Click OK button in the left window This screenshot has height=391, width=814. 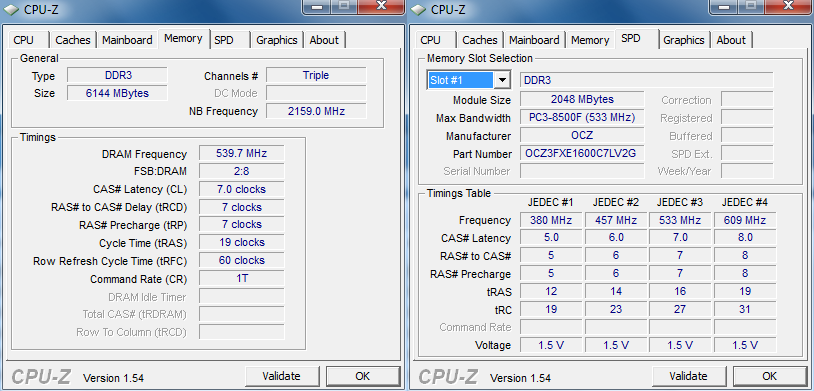363,376
